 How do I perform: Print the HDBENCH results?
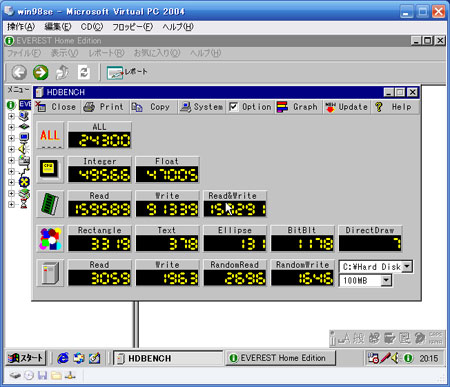[104, 107]
